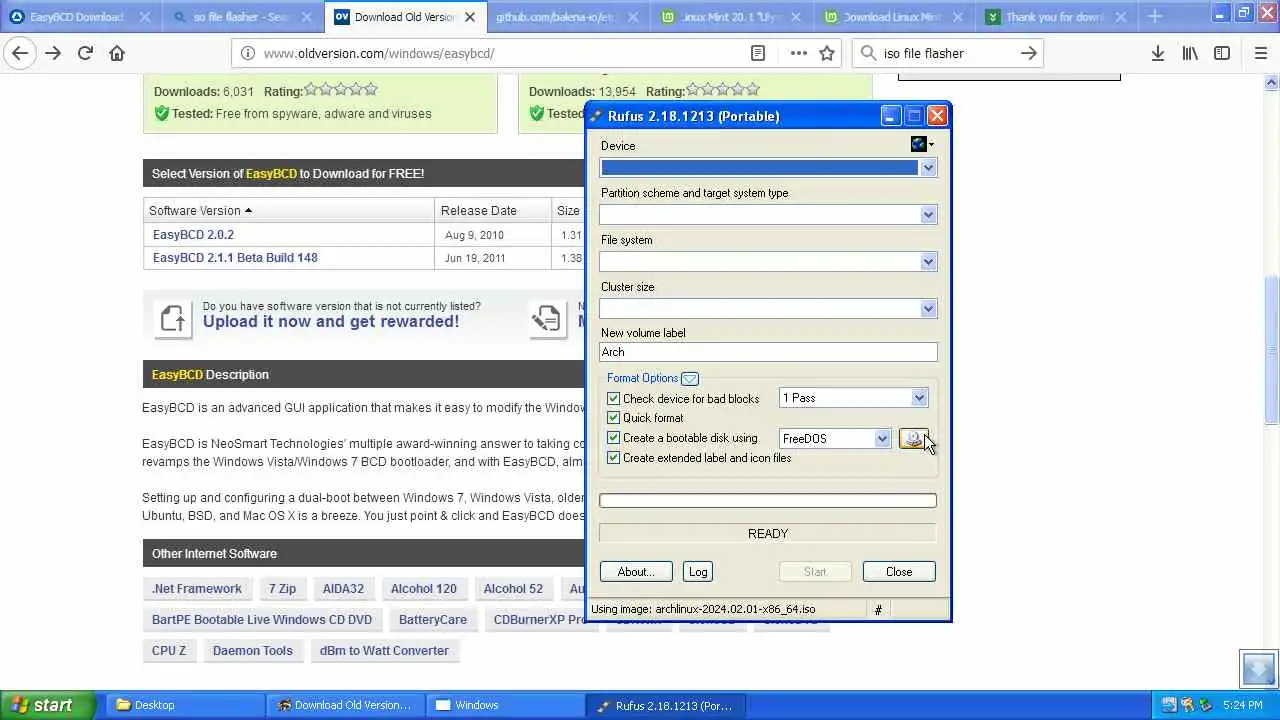Open browser downloads arrow icon
This screenshot has height=720, width=1280.
1157,53
